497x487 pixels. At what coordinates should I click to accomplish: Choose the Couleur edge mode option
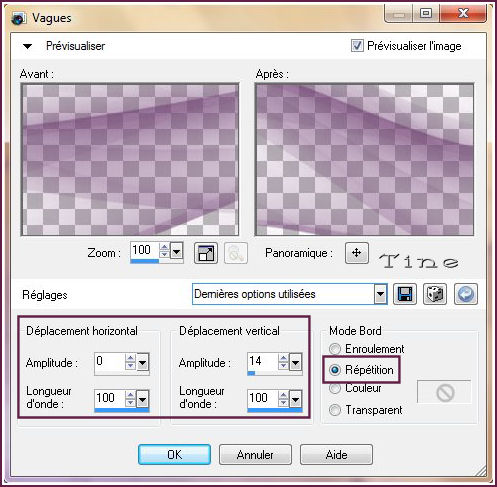(x=335, y=388)
